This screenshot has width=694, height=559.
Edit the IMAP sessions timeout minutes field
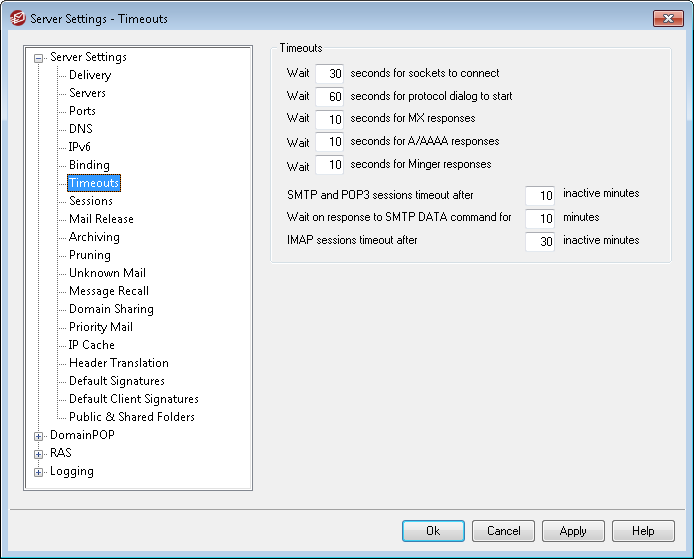coord(540,241)
